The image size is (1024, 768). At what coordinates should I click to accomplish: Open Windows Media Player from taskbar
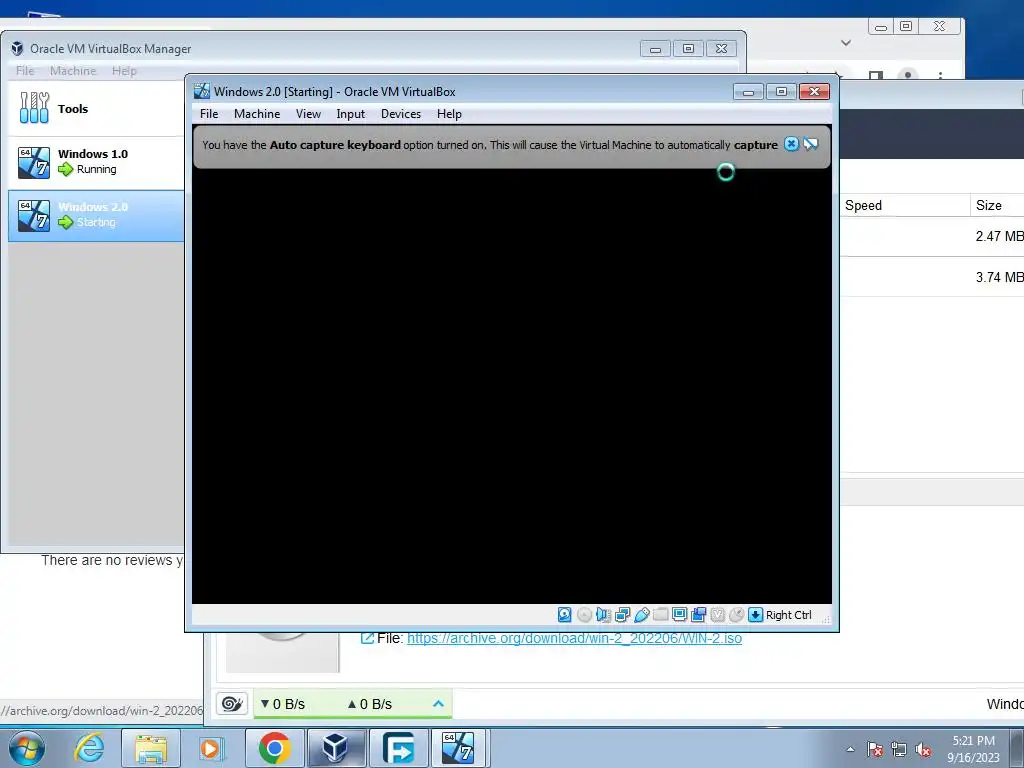coord(211,748)
